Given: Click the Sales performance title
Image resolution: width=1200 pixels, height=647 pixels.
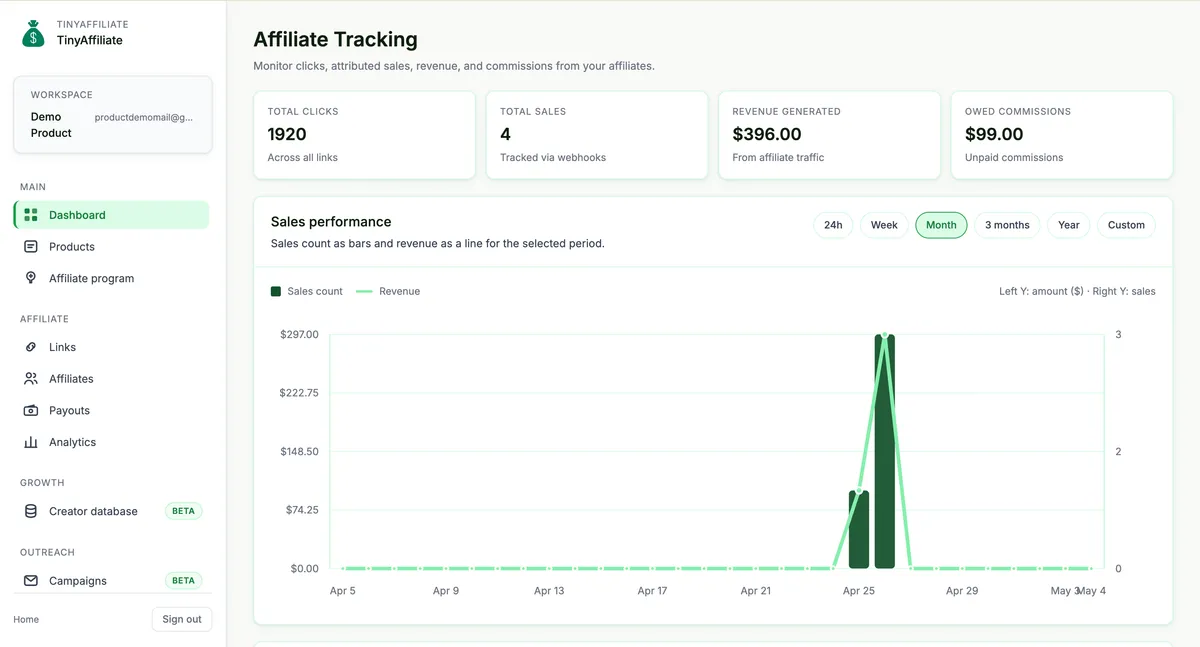Looking at the screenshot, I should pos(331,222).
